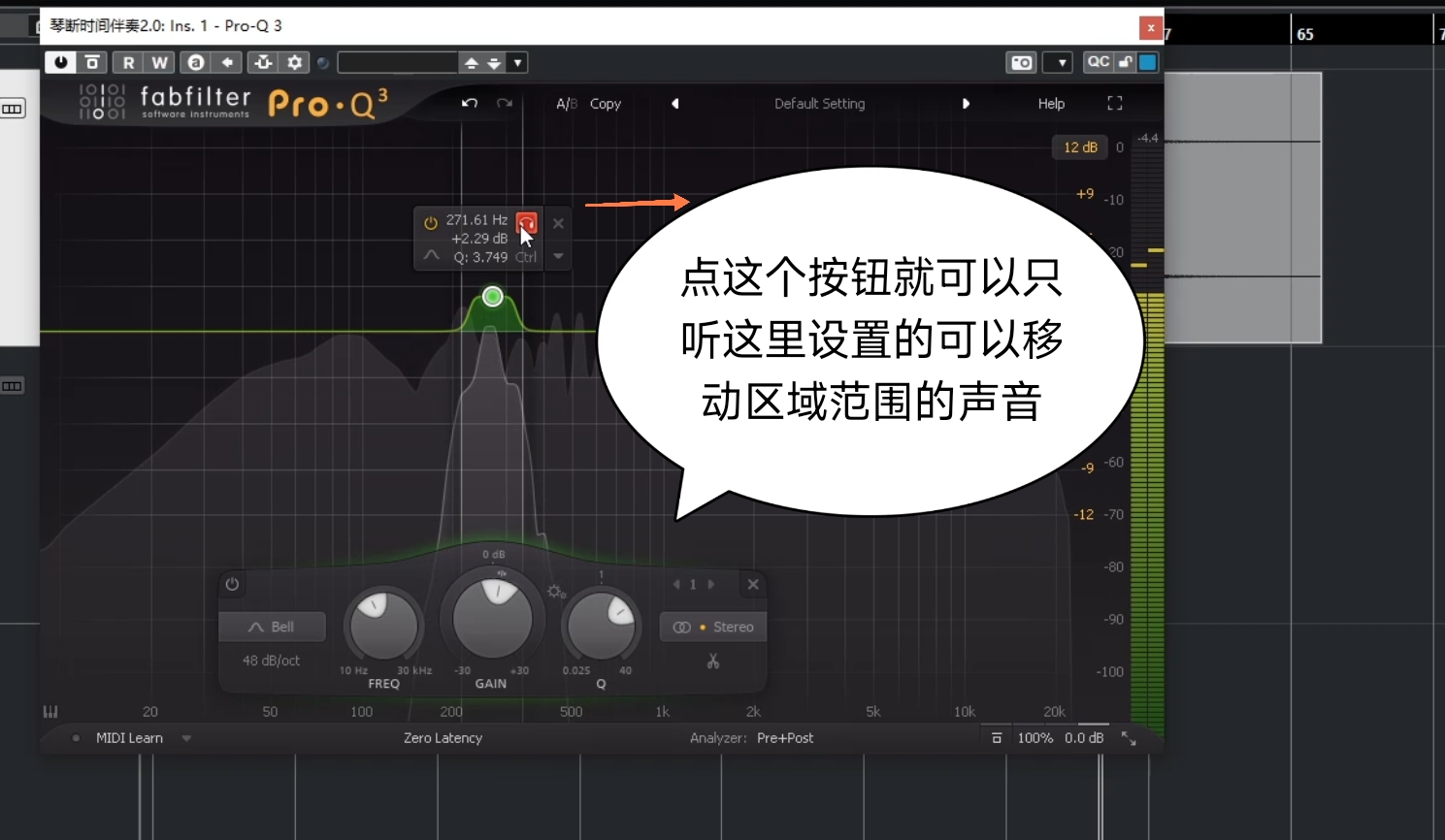Click the 100% output scale value
The height and width of the screenshot is (840, 1445).
click(x=1034, y=738)
